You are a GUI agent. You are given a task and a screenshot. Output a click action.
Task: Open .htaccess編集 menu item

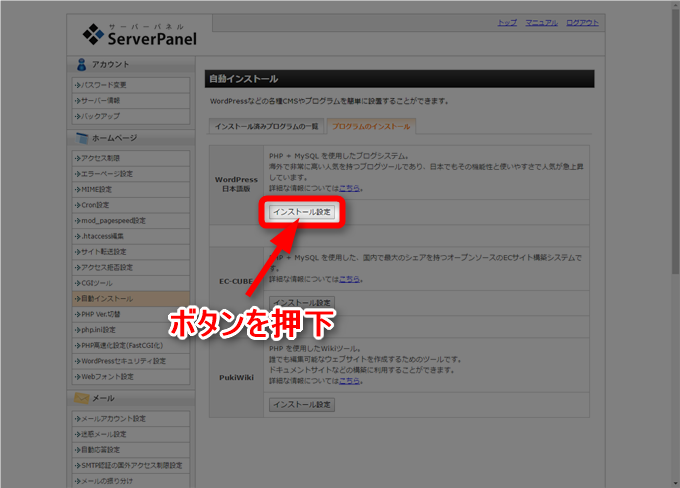coord(131,236)
